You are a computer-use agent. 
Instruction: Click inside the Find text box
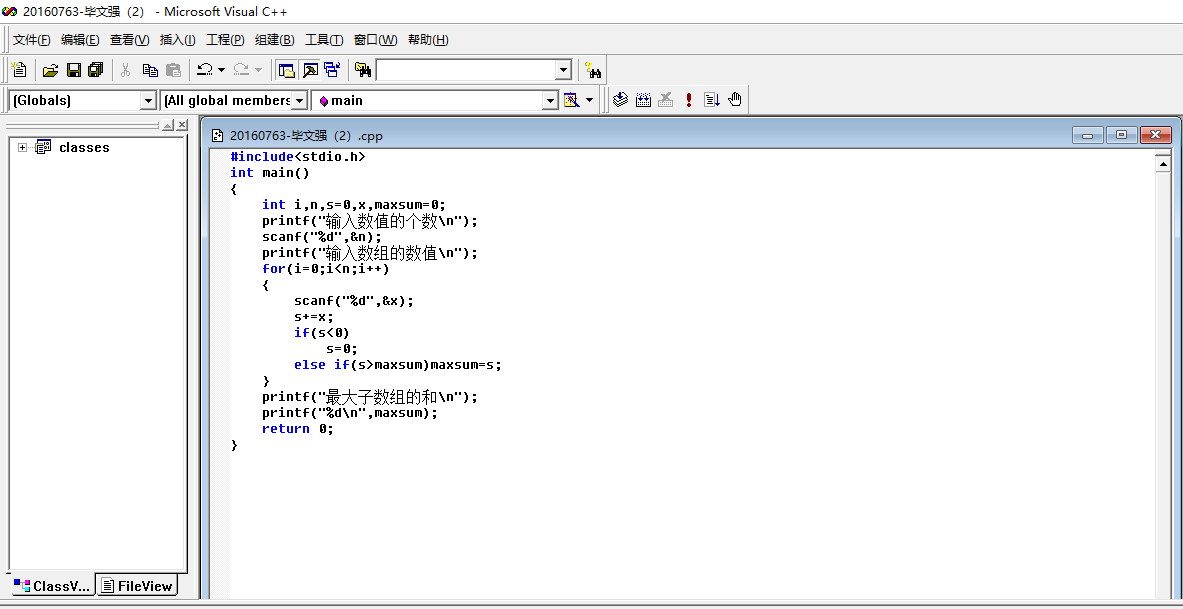click(466, 70)
